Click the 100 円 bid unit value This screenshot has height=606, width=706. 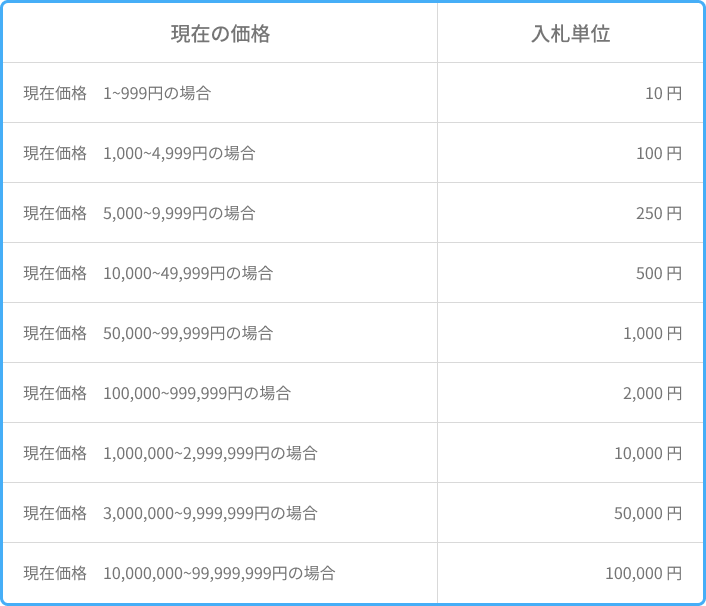[x=659, y=153]
